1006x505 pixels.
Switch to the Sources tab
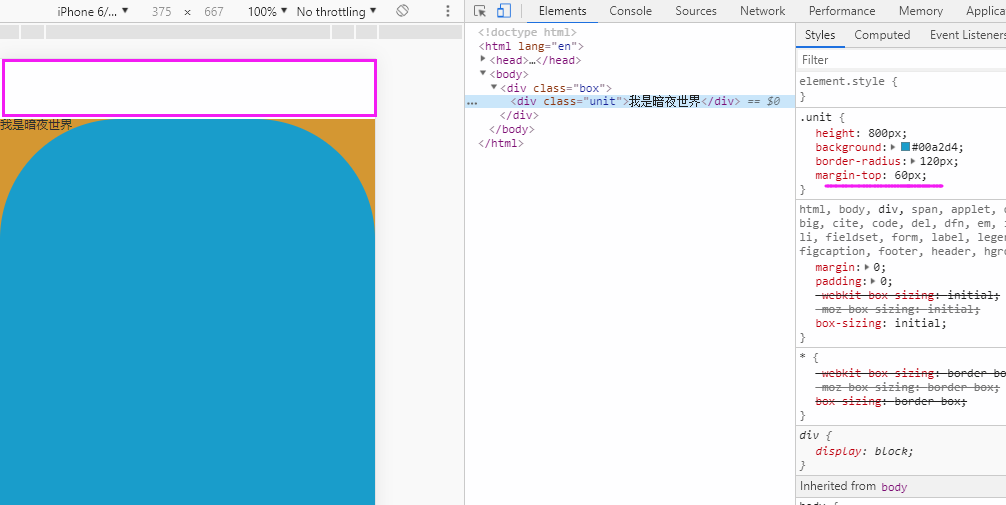click(696, 11)
